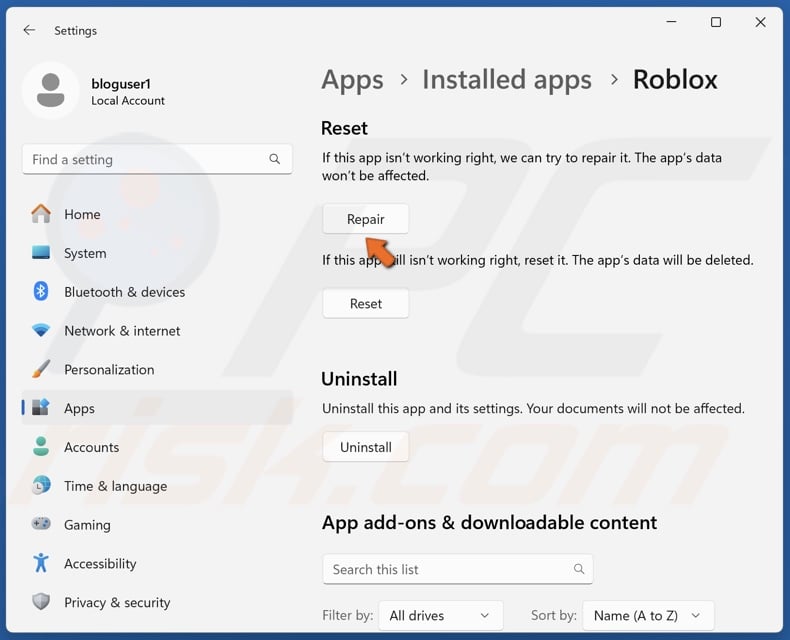
Task: Click the Reset button
Action: click(365, 304)
